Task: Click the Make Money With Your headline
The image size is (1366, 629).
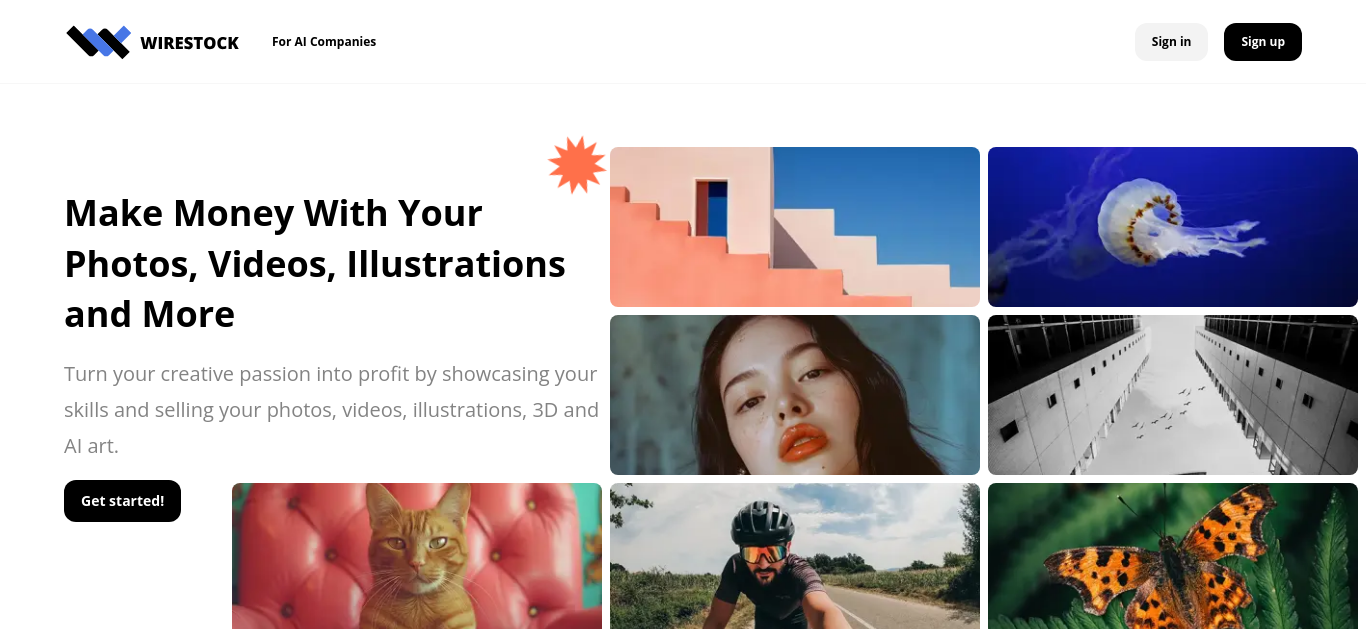Action: (x=273, y=213)
